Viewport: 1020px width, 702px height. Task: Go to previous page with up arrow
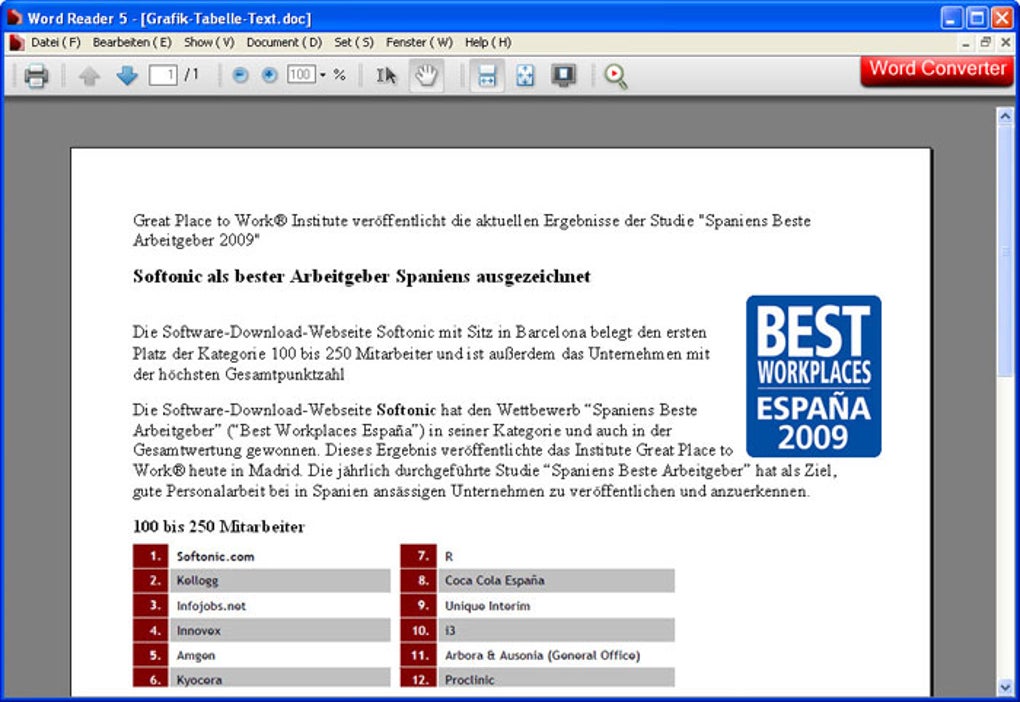pyautogui.click(x=89, y=76)
